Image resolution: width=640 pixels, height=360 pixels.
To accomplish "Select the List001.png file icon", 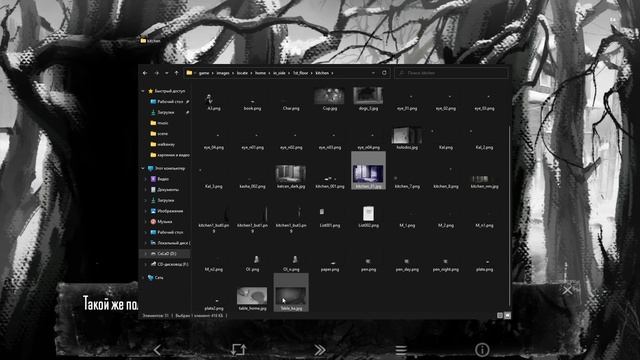I will tap(322, 212).
